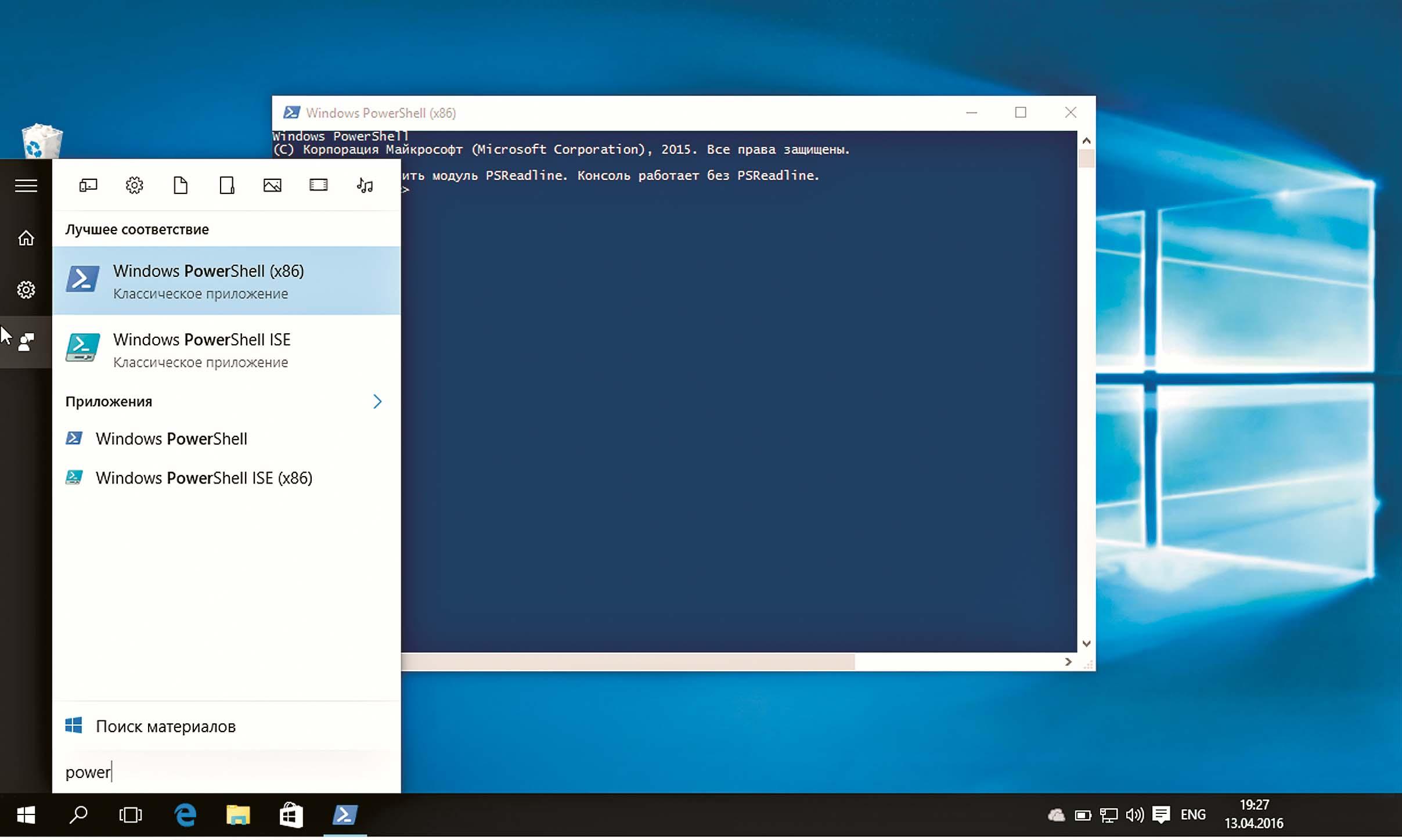Select the settings filter gear icon
Image resolution: width=1402 pixels, height=840 pixels.
[x=134, y=186]
